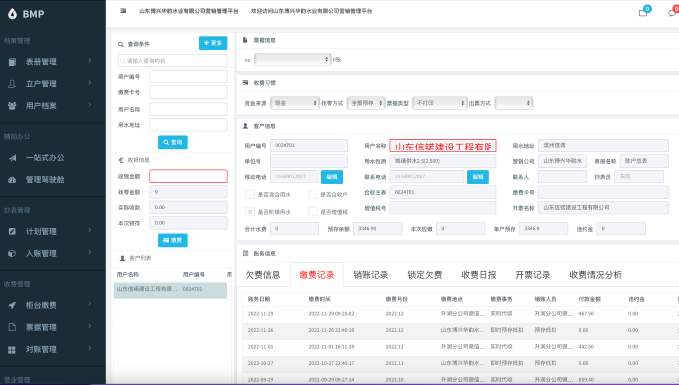679x385 pixels.
Task: Click the blue 查询 search button
Action: point(173,142)
